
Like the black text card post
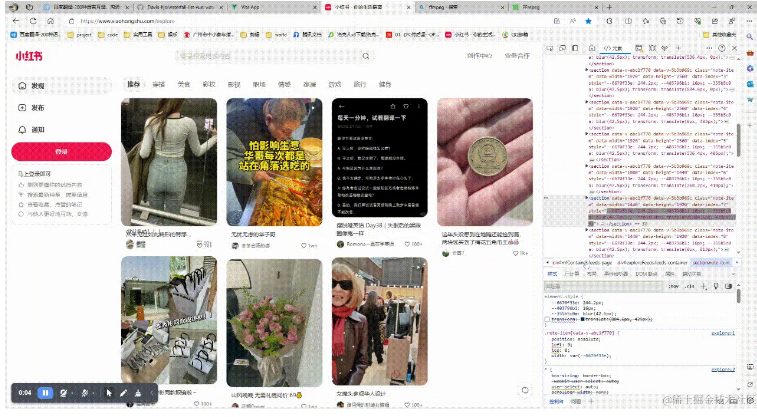tap(407, 244)
